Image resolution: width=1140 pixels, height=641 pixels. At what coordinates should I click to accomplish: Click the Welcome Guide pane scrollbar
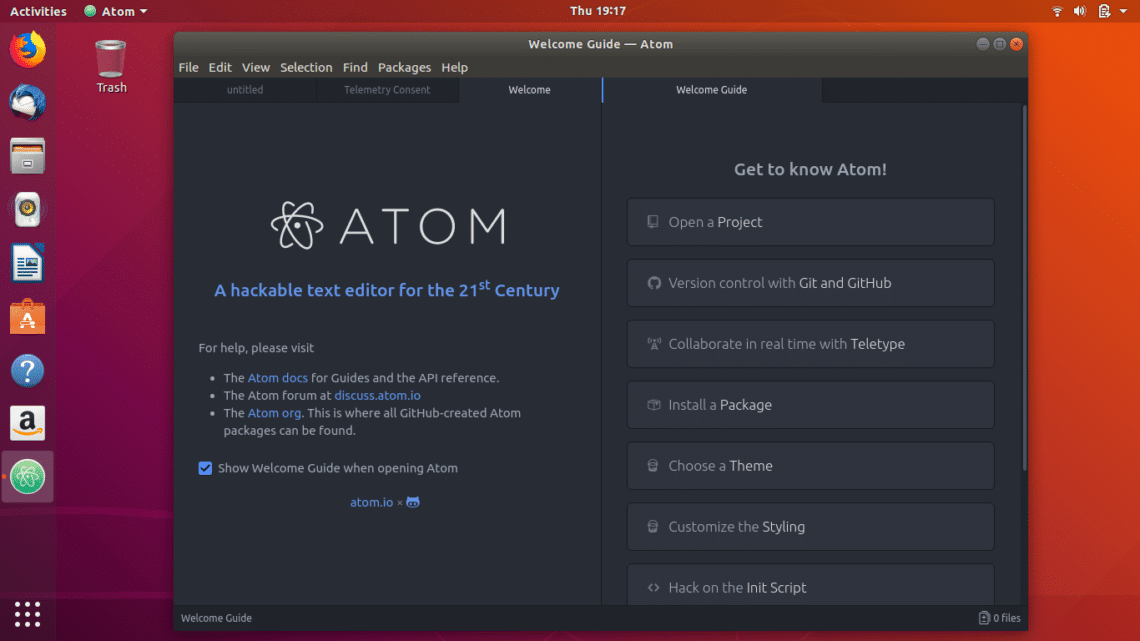tap(1022, 290)
